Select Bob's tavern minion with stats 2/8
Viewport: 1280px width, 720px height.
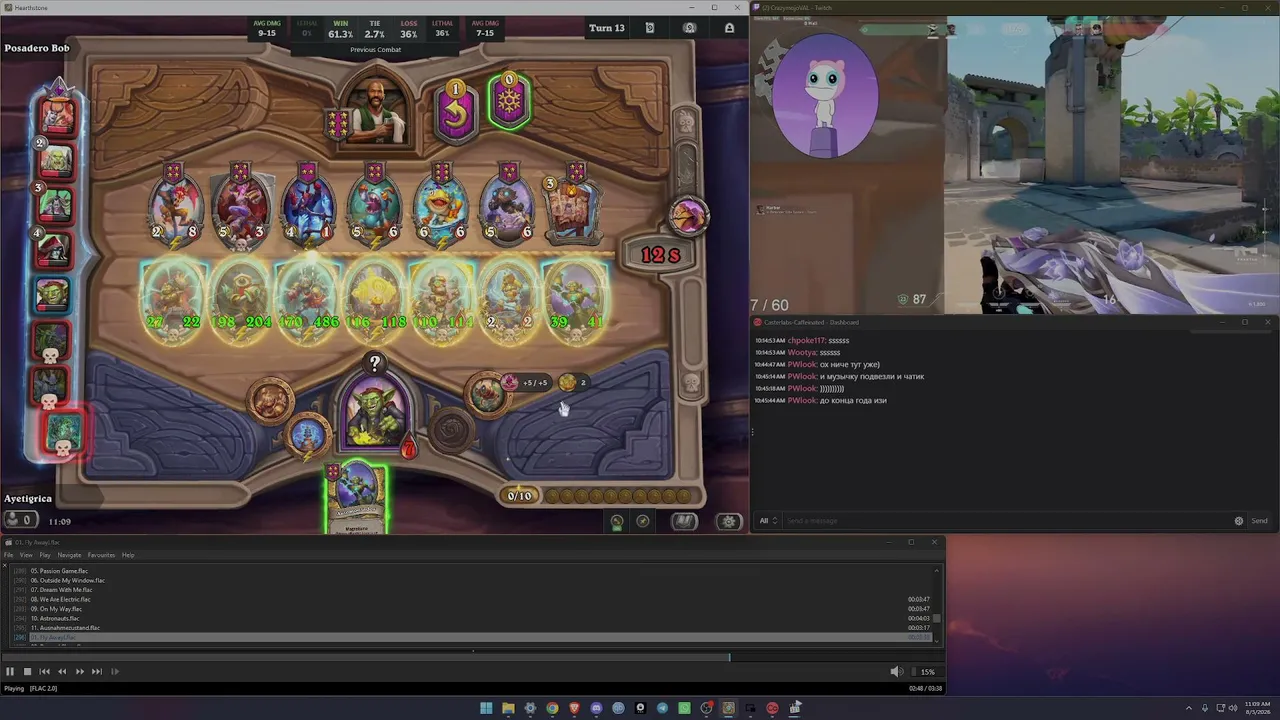click(175, 207)
